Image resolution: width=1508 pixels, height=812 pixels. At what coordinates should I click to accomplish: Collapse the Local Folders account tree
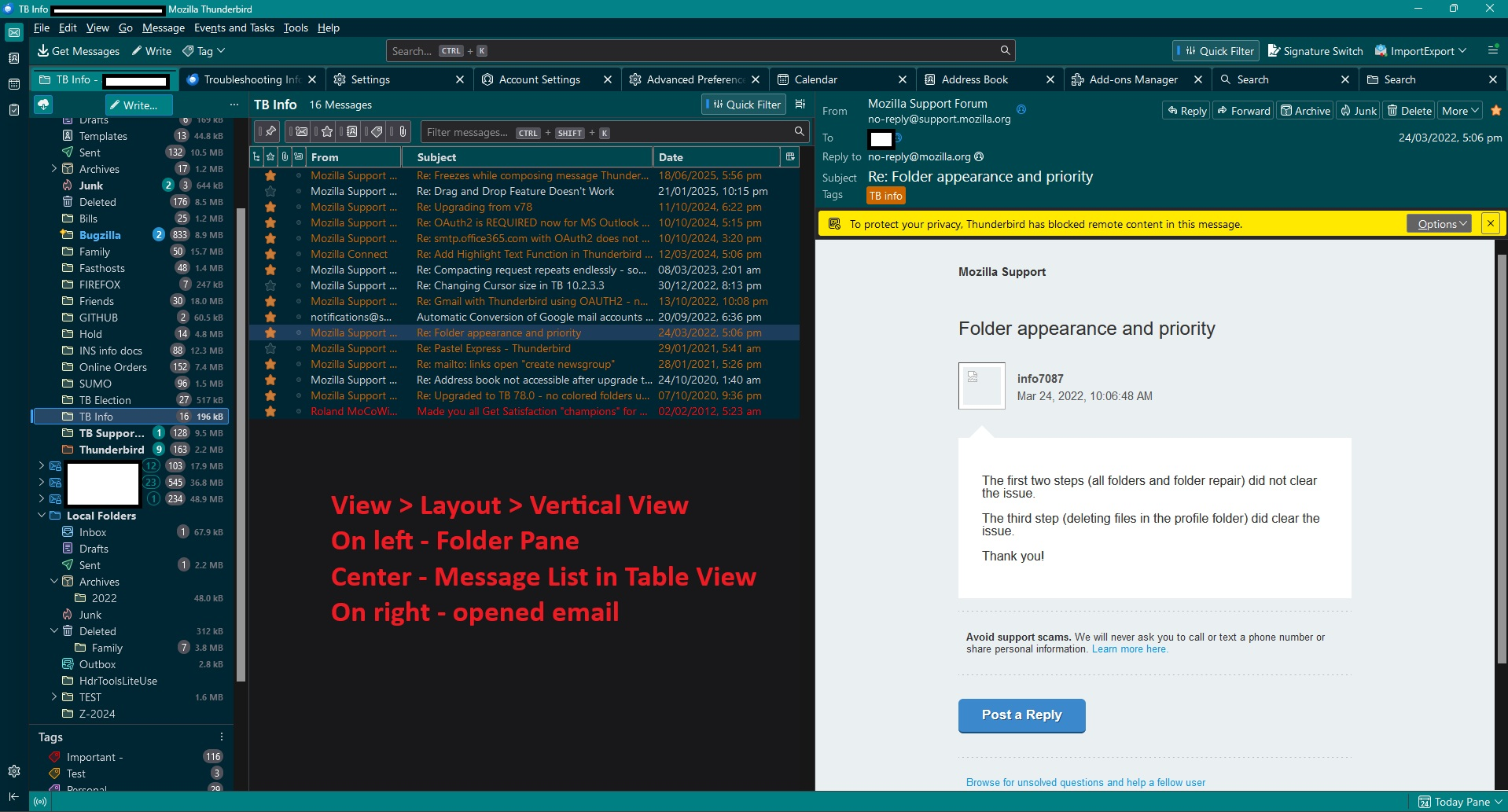pos(42,516)
